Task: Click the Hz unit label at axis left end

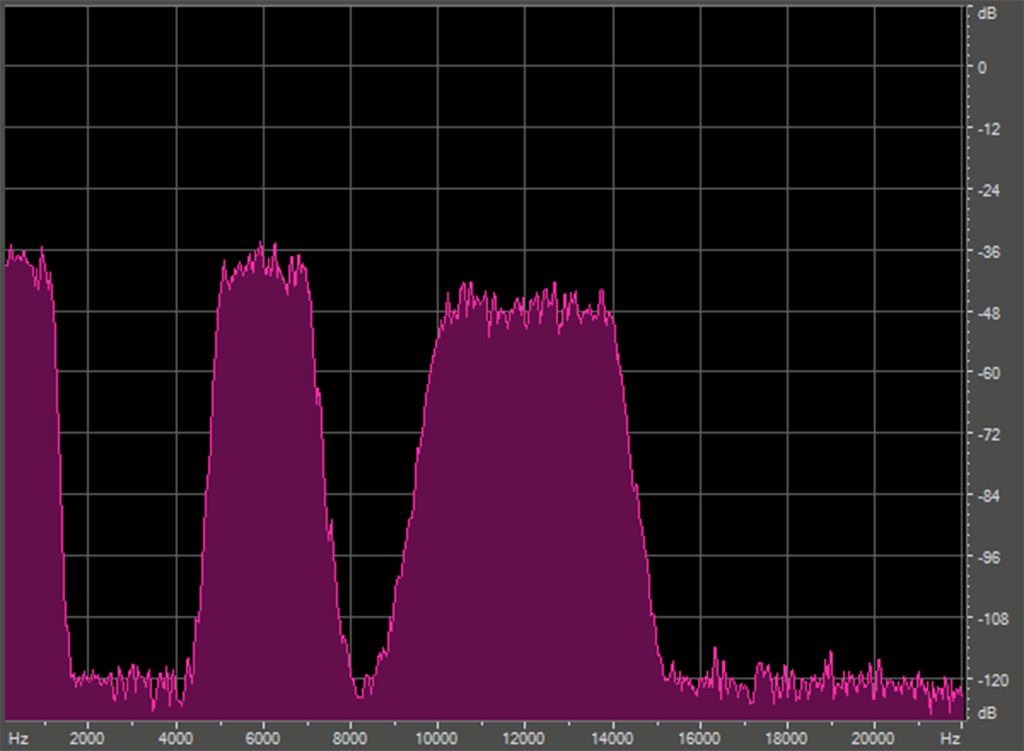Action: click(18, 739)
